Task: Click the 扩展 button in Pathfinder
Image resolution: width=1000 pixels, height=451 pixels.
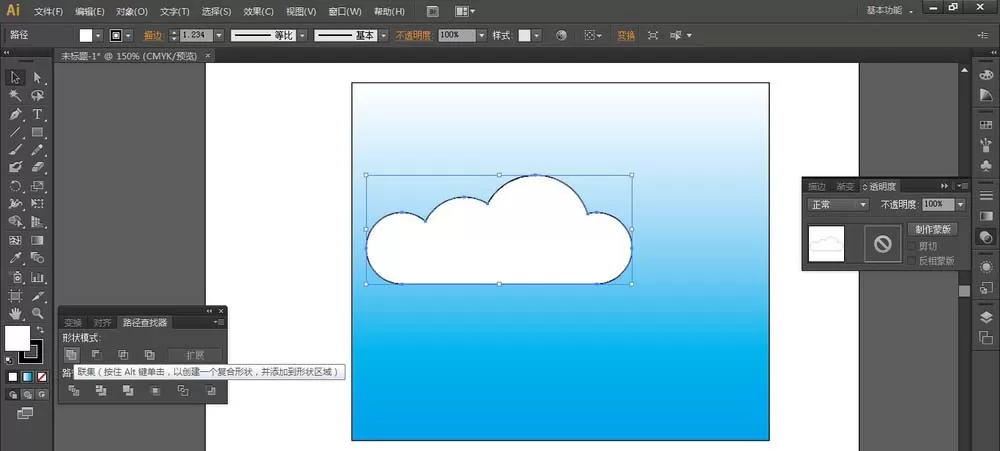Action: click(x=195, y=355)
